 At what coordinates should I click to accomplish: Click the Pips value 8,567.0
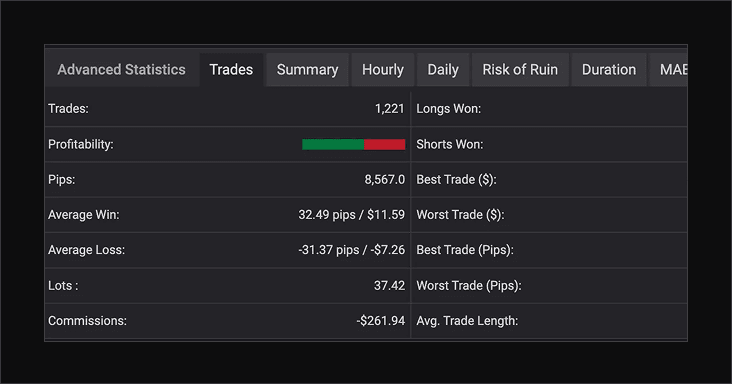[x=385, y=180]
